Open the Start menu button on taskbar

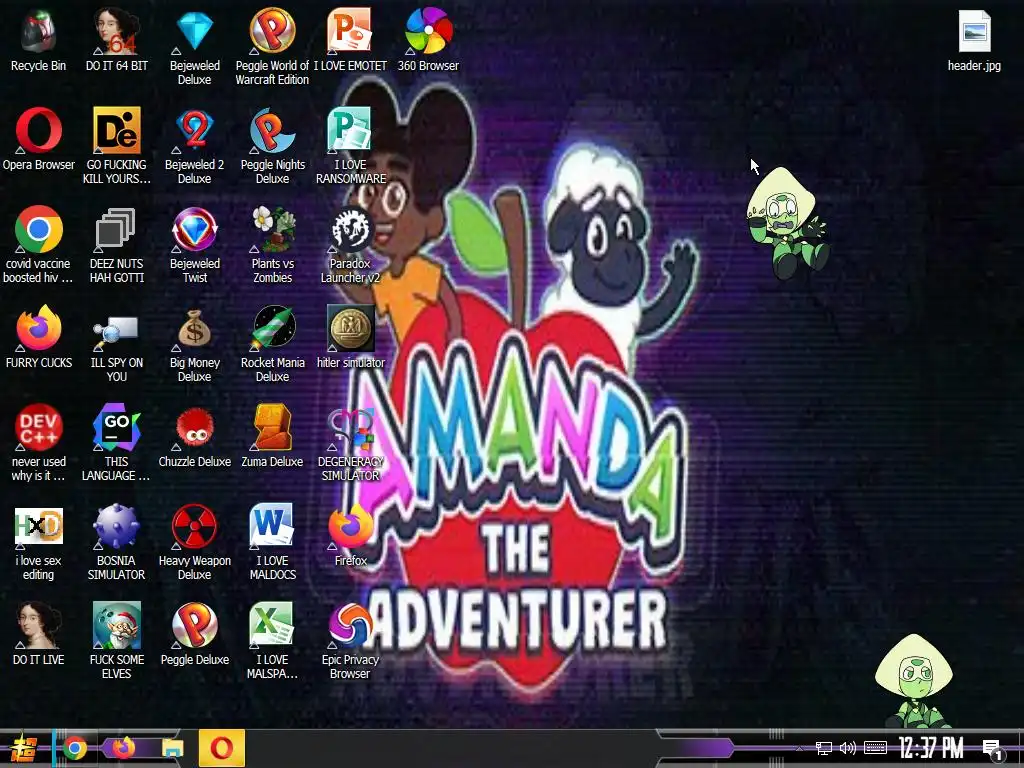tap(22, 748)
